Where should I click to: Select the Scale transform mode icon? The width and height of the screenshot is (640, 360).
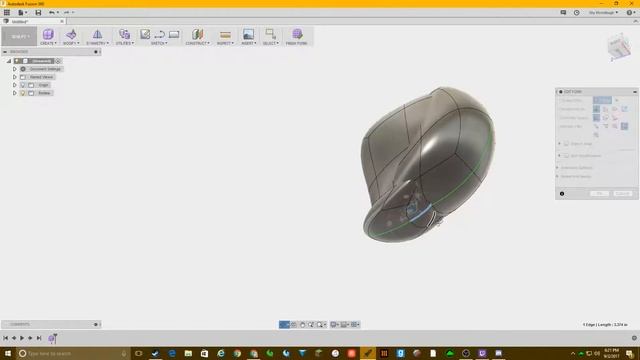pos(624,109)
